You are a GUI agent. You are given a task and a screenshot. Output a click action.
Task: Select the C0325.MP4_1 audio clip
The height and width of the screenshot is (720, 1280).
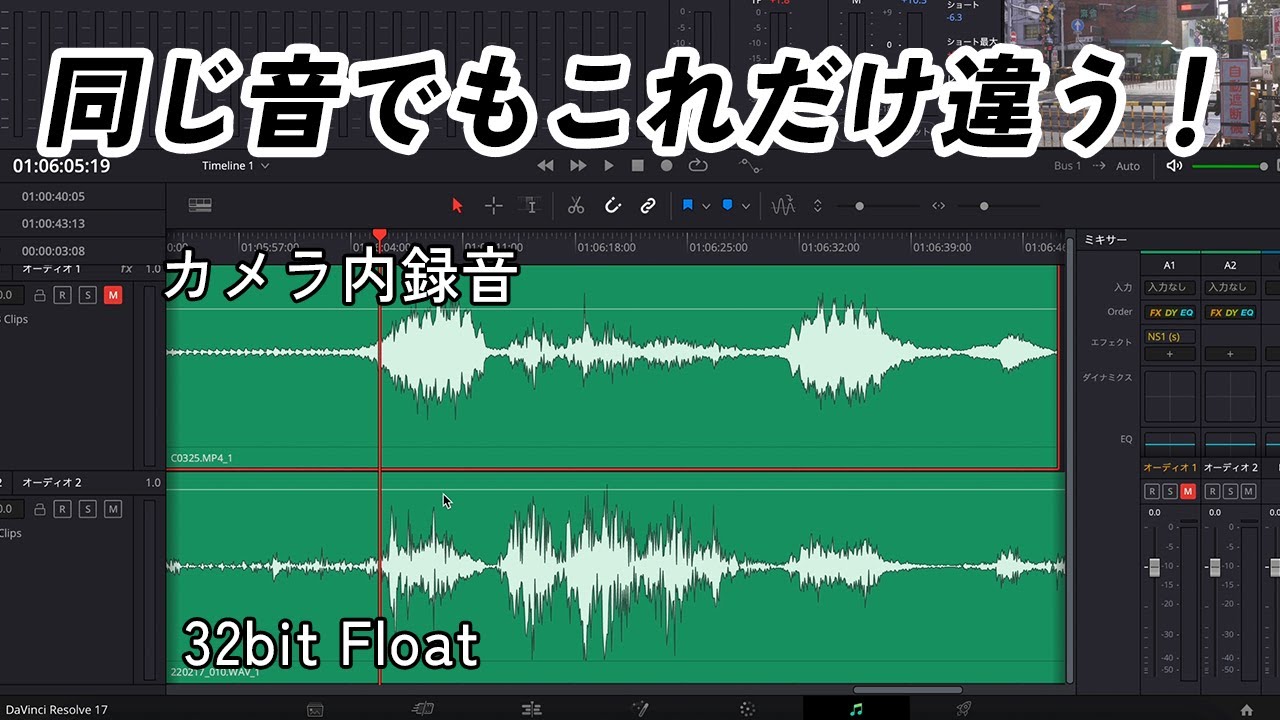point(612,366)
